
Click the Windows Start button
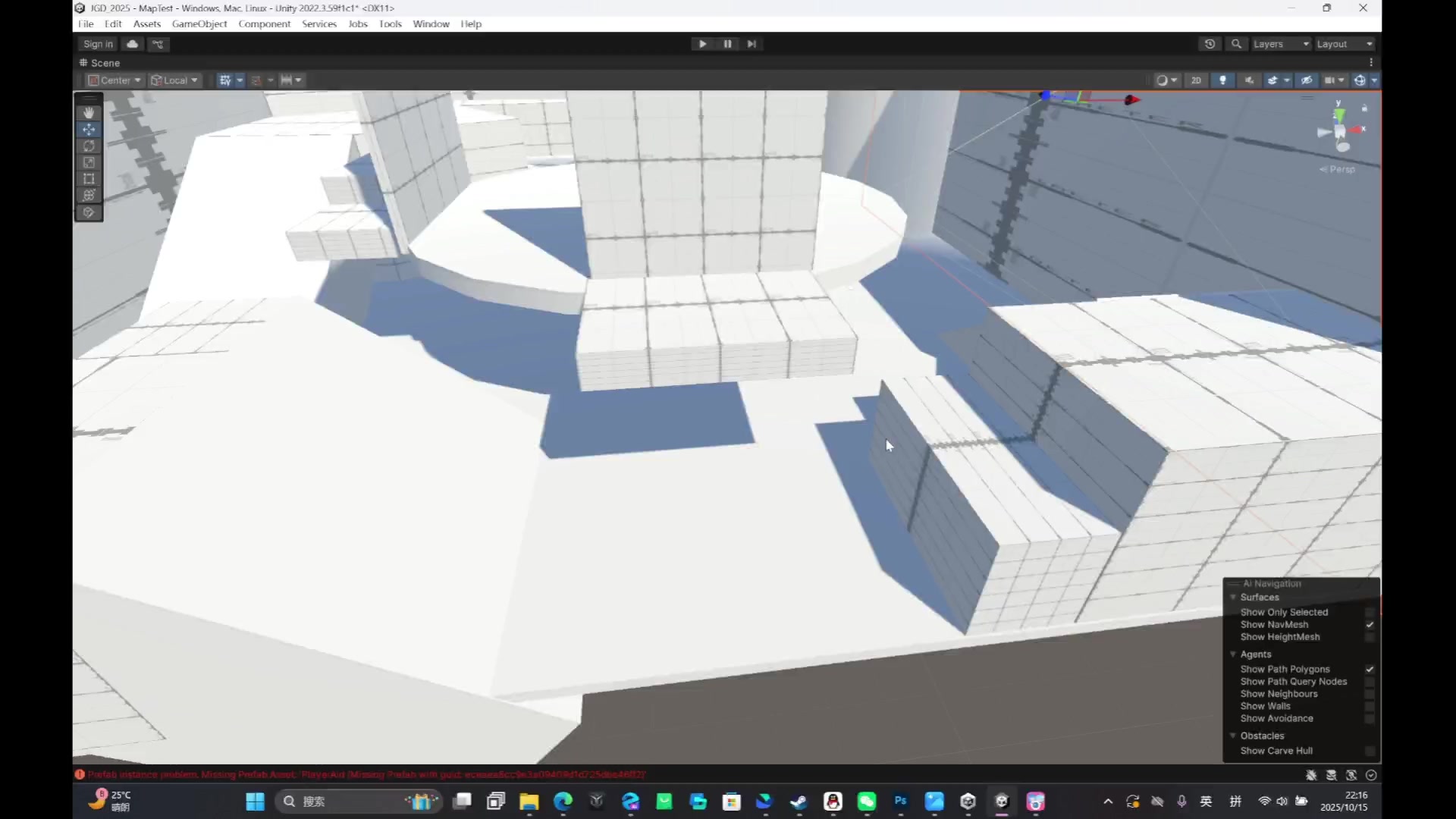coord(255,802)
